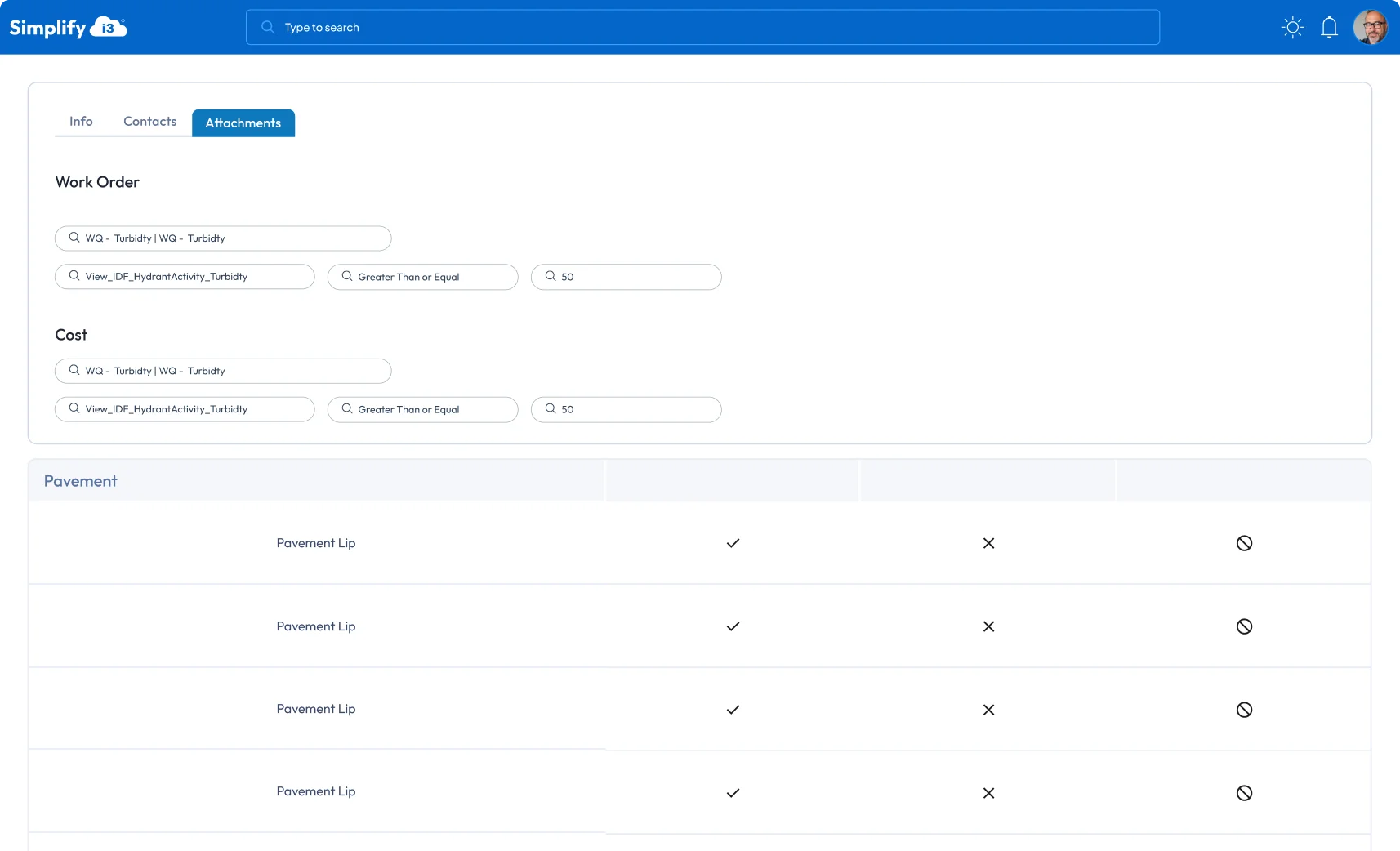Click the X mark in second Pavement Lip row
This screenshot has width=1400, height=851.
988,626
